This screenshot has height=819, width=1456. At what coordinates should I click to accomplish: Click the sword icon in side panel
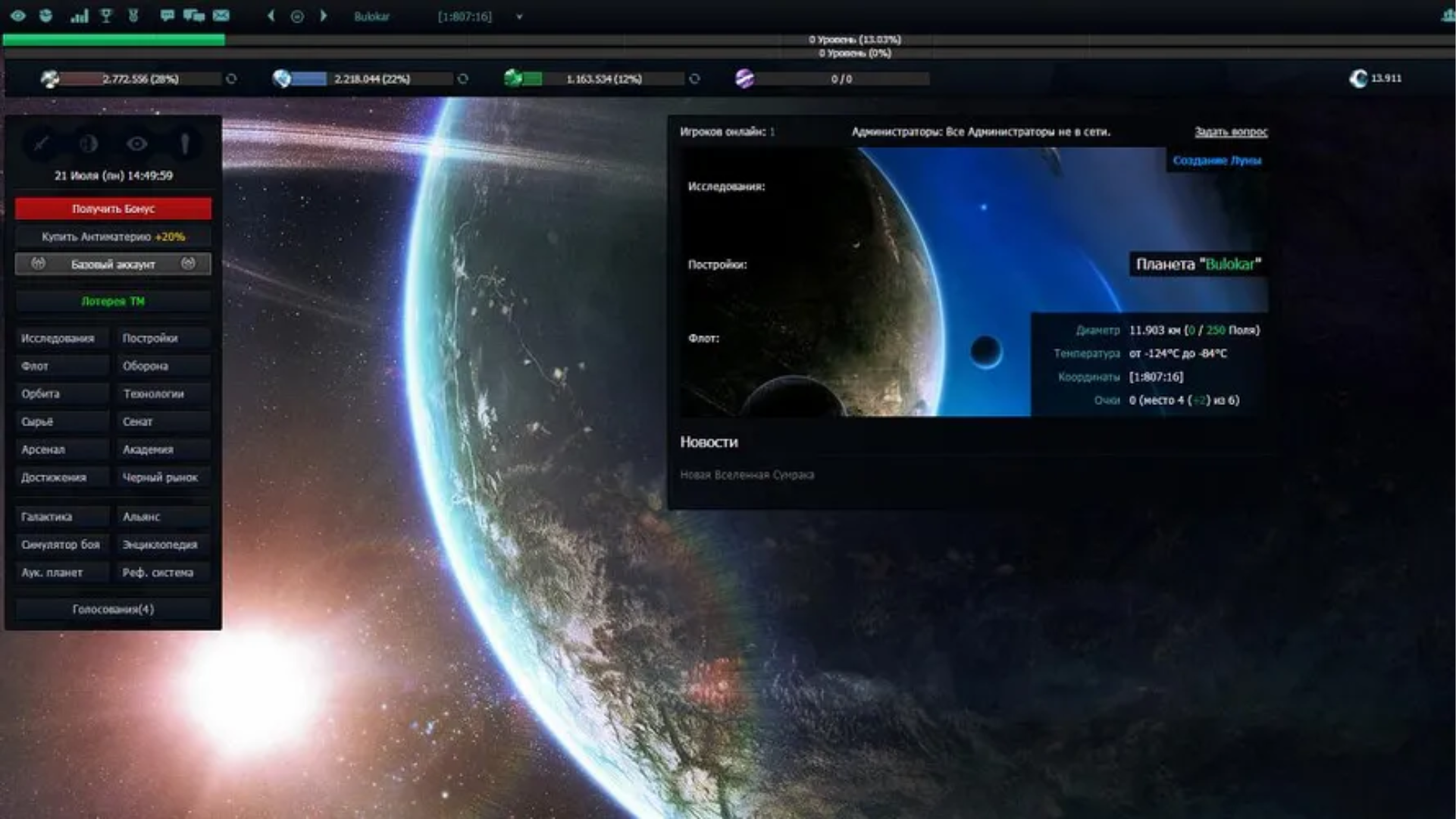41,143
